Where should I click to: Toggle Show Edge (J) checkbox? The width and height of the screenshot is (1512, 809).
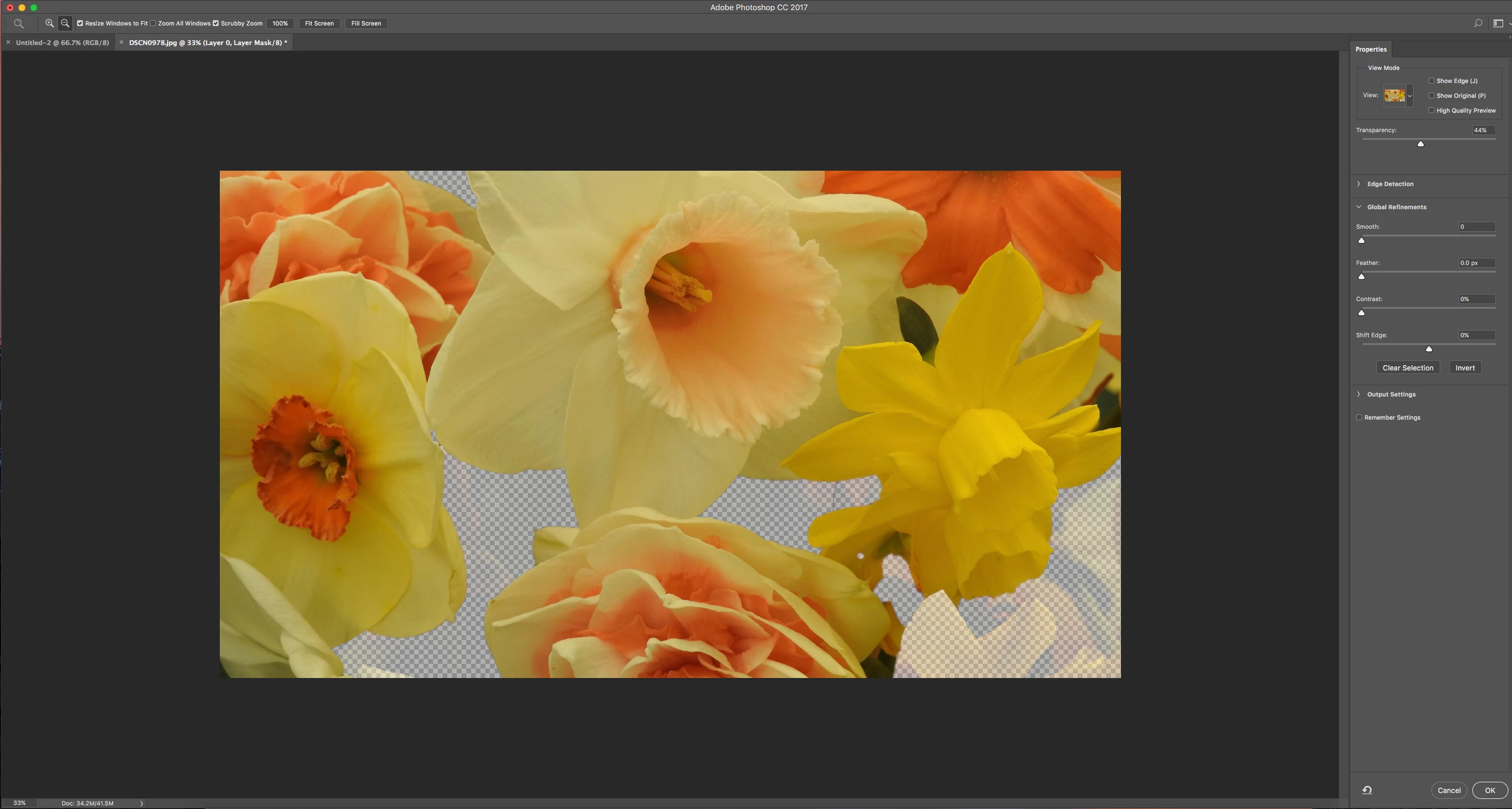(1431, 81)
